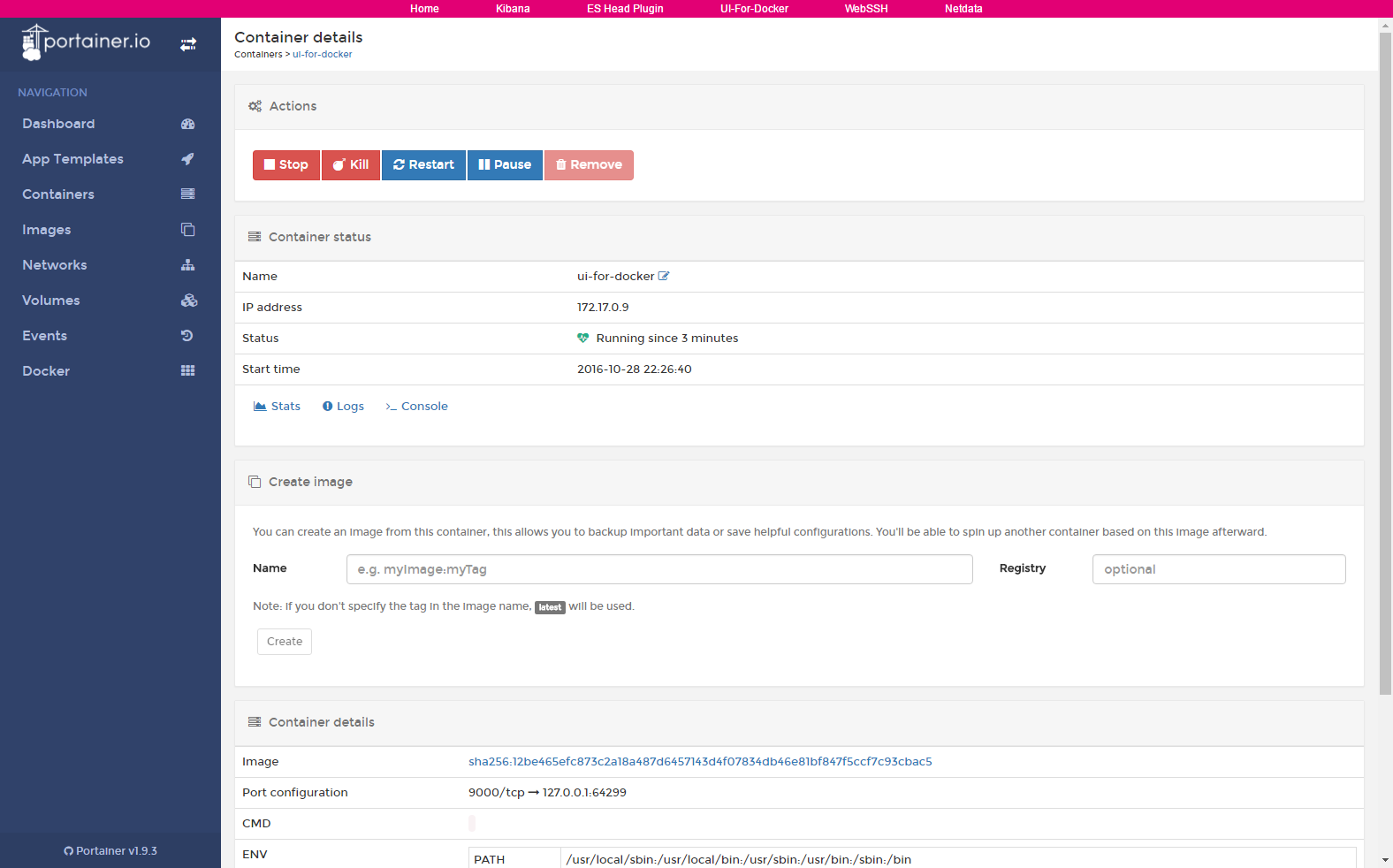Pause the container
This screenshot has width=1393, height=868.
point(505,165)
